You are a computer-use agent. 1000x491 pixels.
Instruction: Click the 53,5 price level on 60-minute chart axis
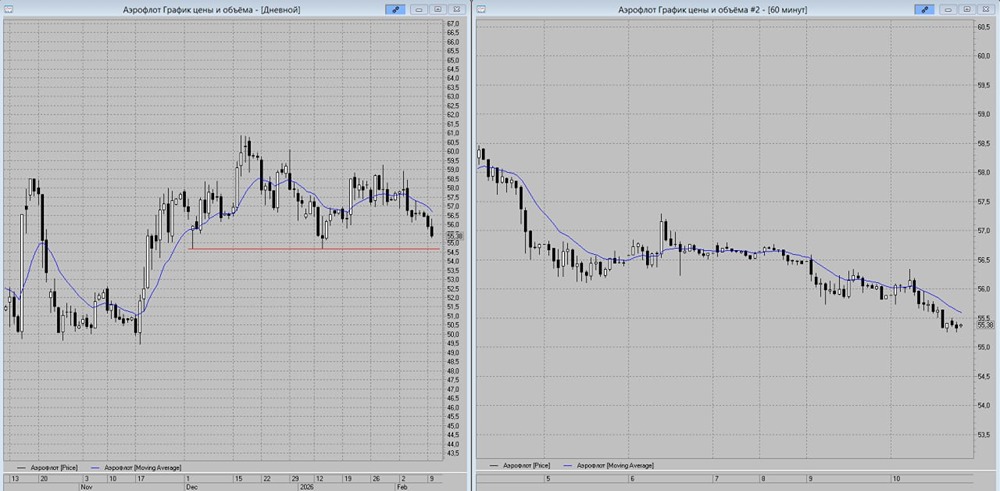[985, 435]
